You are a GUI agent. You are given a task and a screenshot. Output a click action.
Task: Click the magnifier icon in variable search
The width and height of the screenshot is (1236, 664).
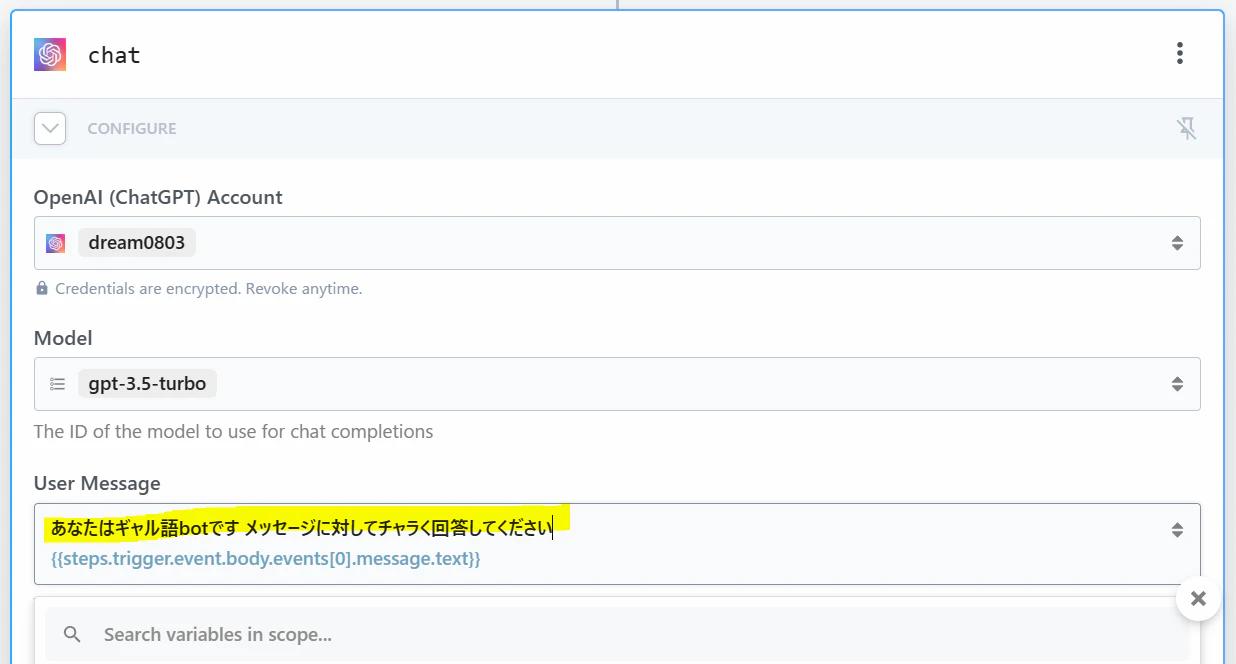pos(72,634)
